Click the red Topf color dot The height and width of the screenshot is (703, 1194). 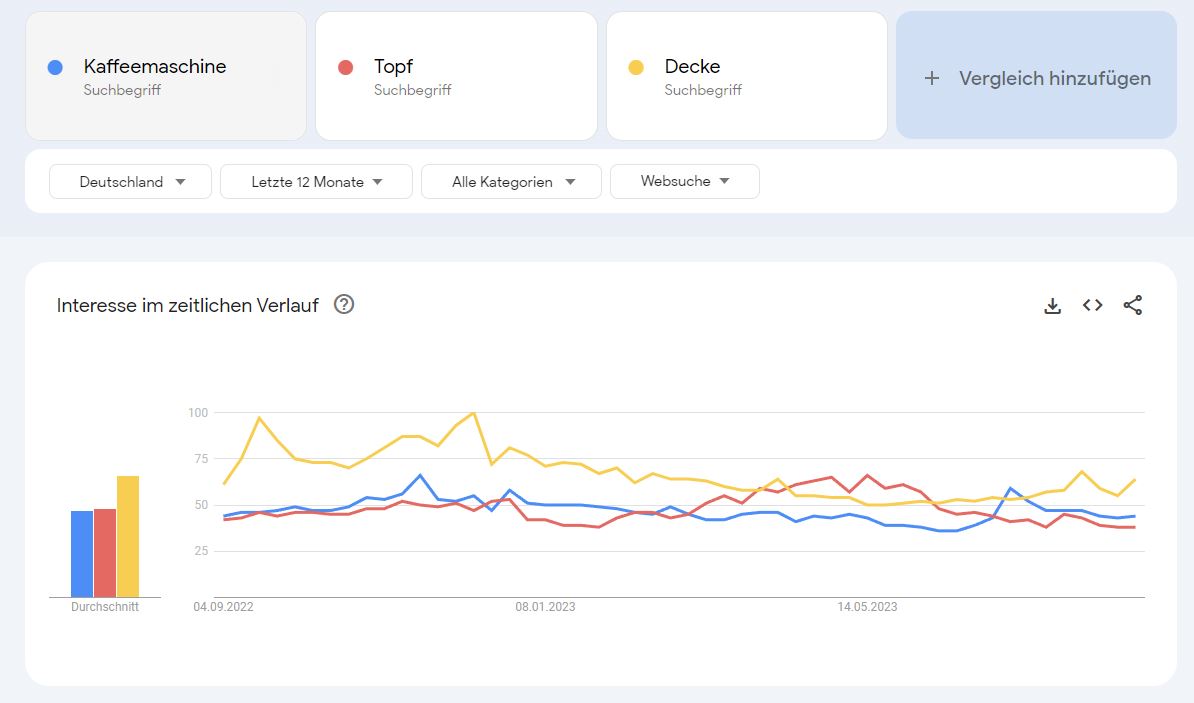tap(346, 67)
